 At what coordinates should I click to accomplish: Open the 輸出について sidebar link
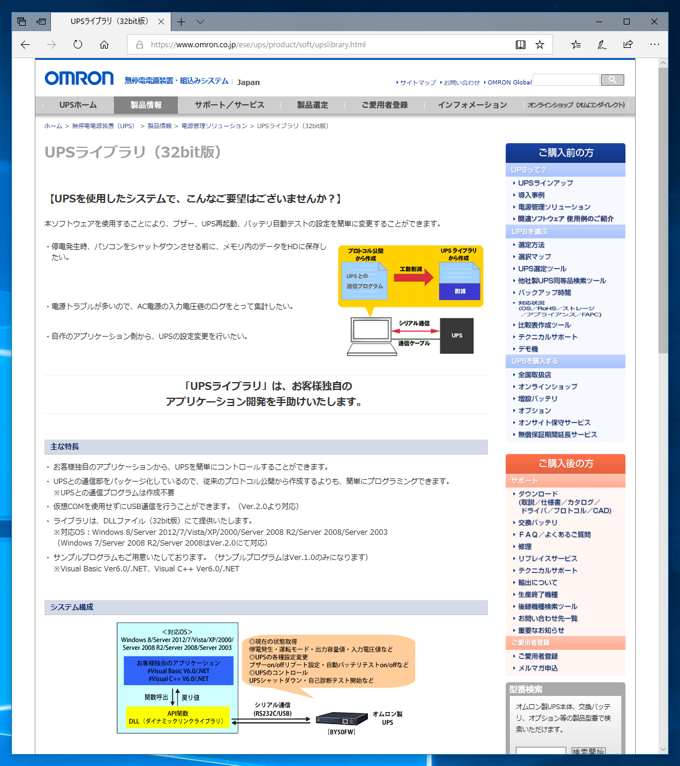click(537, 582)
